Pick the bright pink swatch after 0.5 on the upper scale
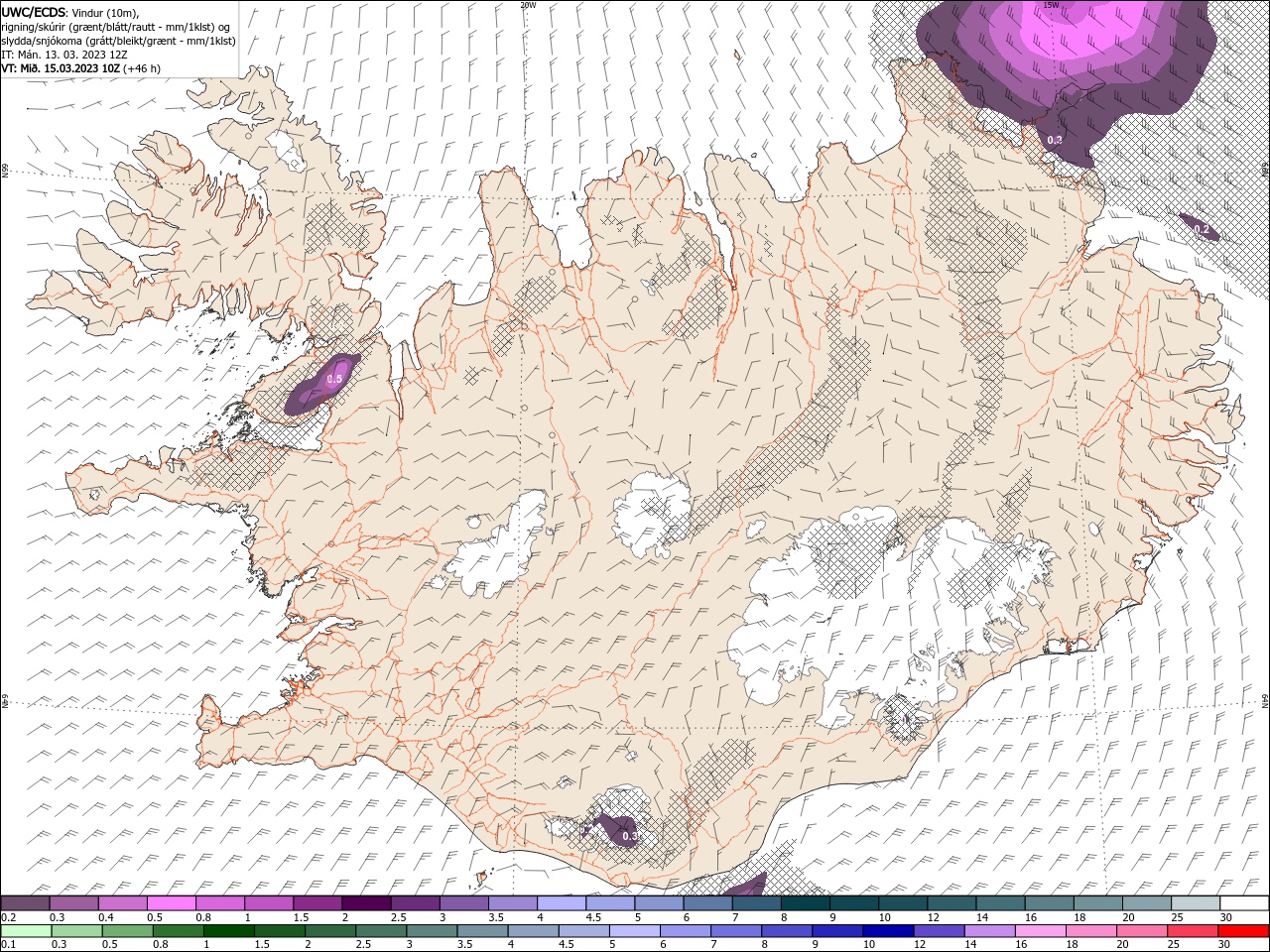The image size is (1270, 952). (x=171, y=903)
